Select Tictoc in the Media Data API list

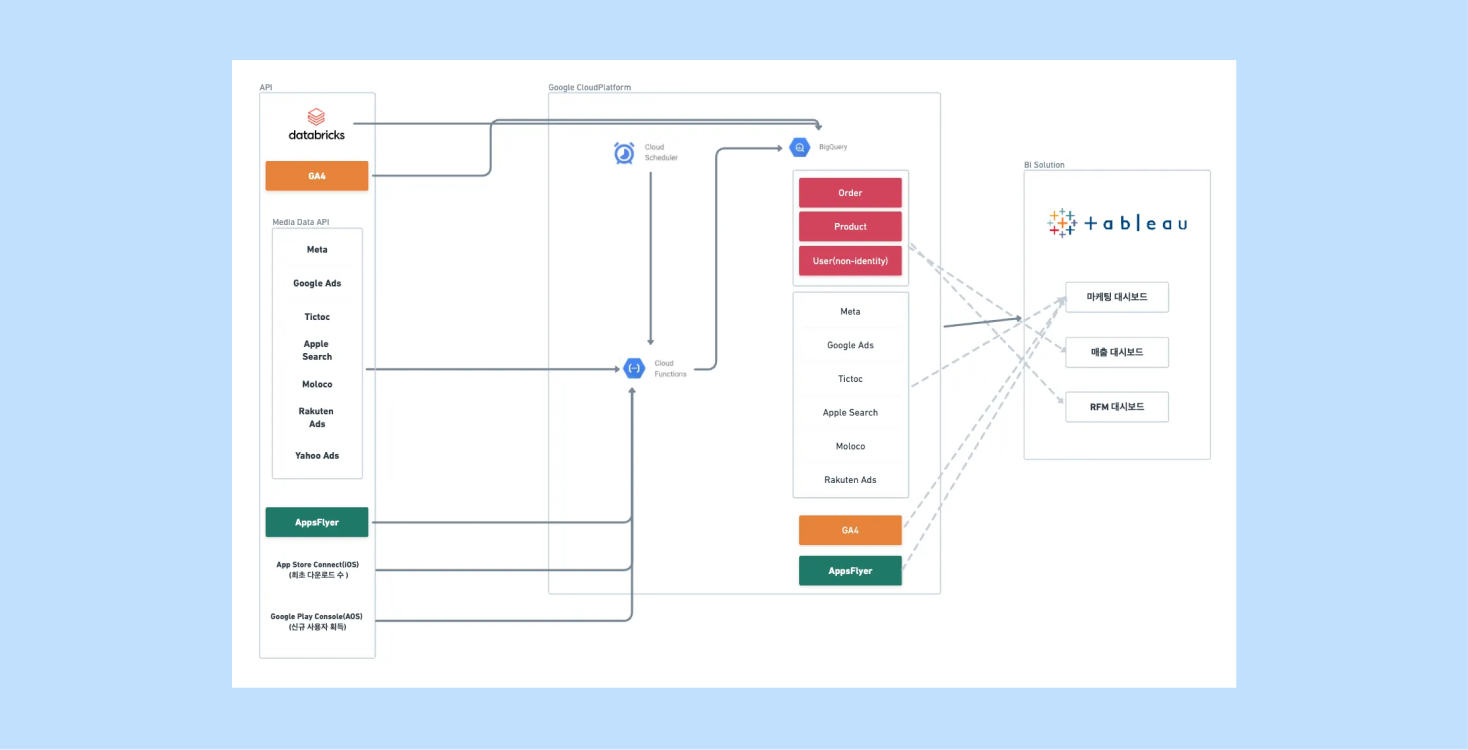(317, 317)
